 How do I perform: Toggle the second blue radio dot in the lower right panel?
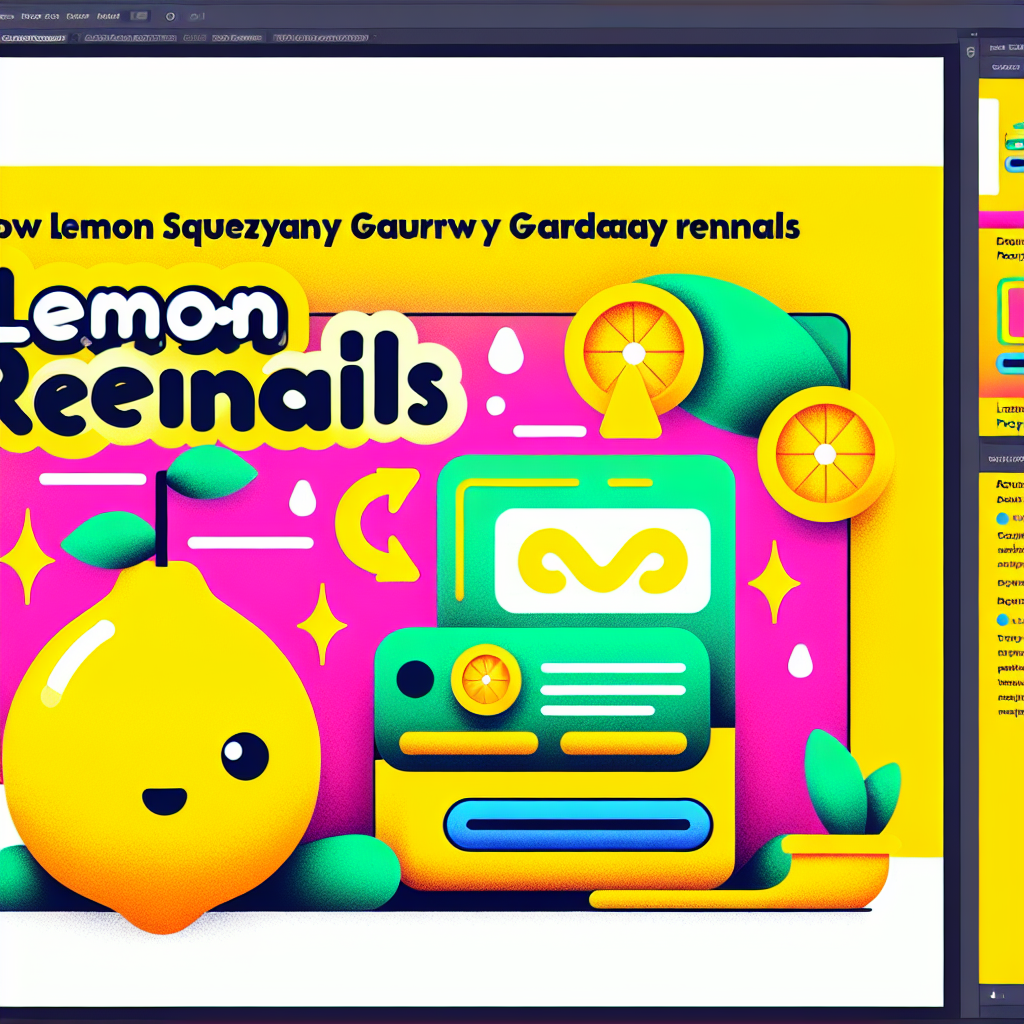1003,620
